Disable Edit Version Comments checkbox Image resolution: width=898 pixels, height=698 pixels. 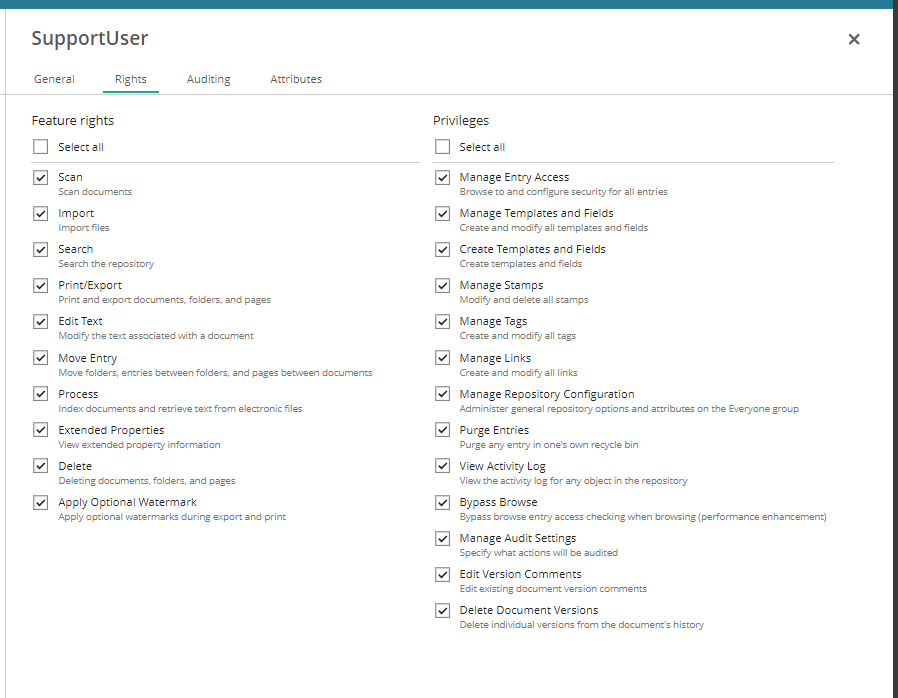[x=442, y=574]
